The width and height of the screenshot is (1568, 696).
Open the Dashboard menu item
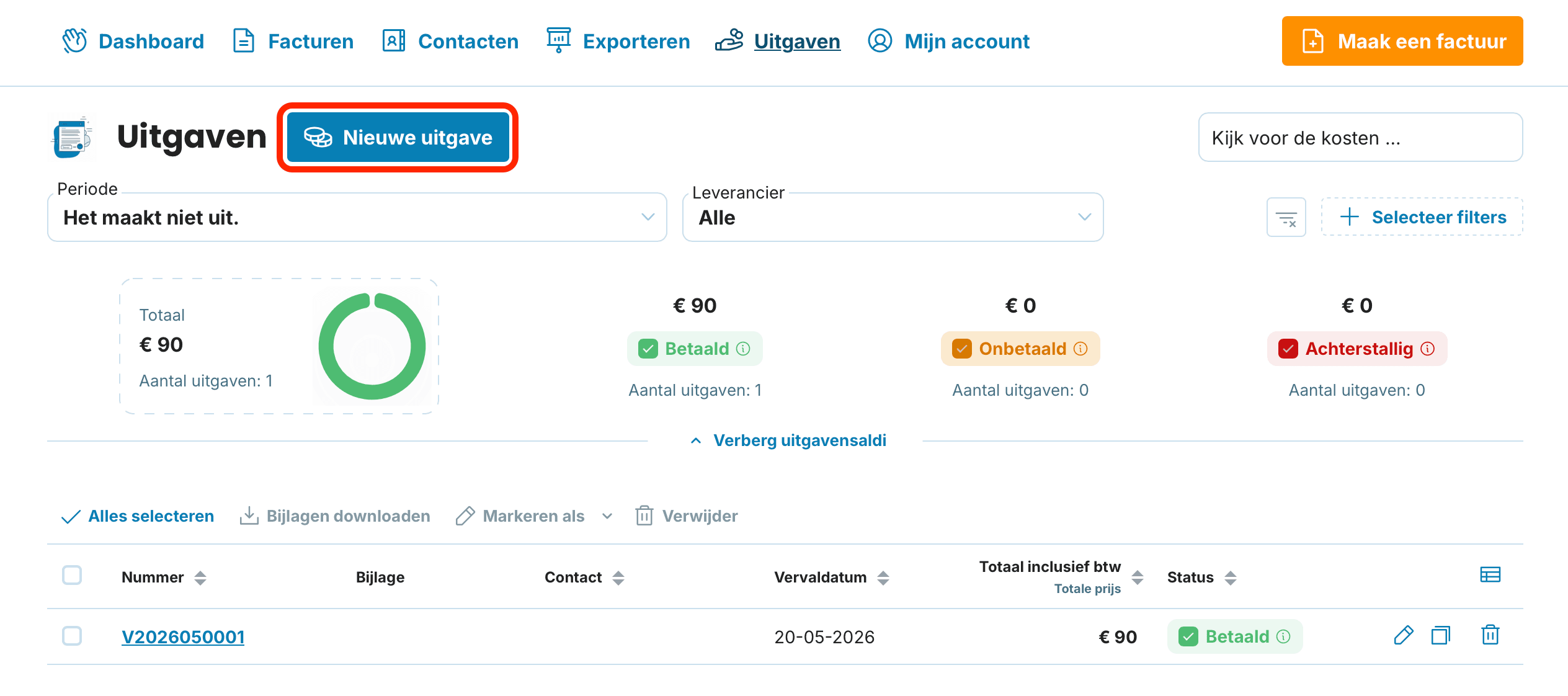(x=133, y=41)
